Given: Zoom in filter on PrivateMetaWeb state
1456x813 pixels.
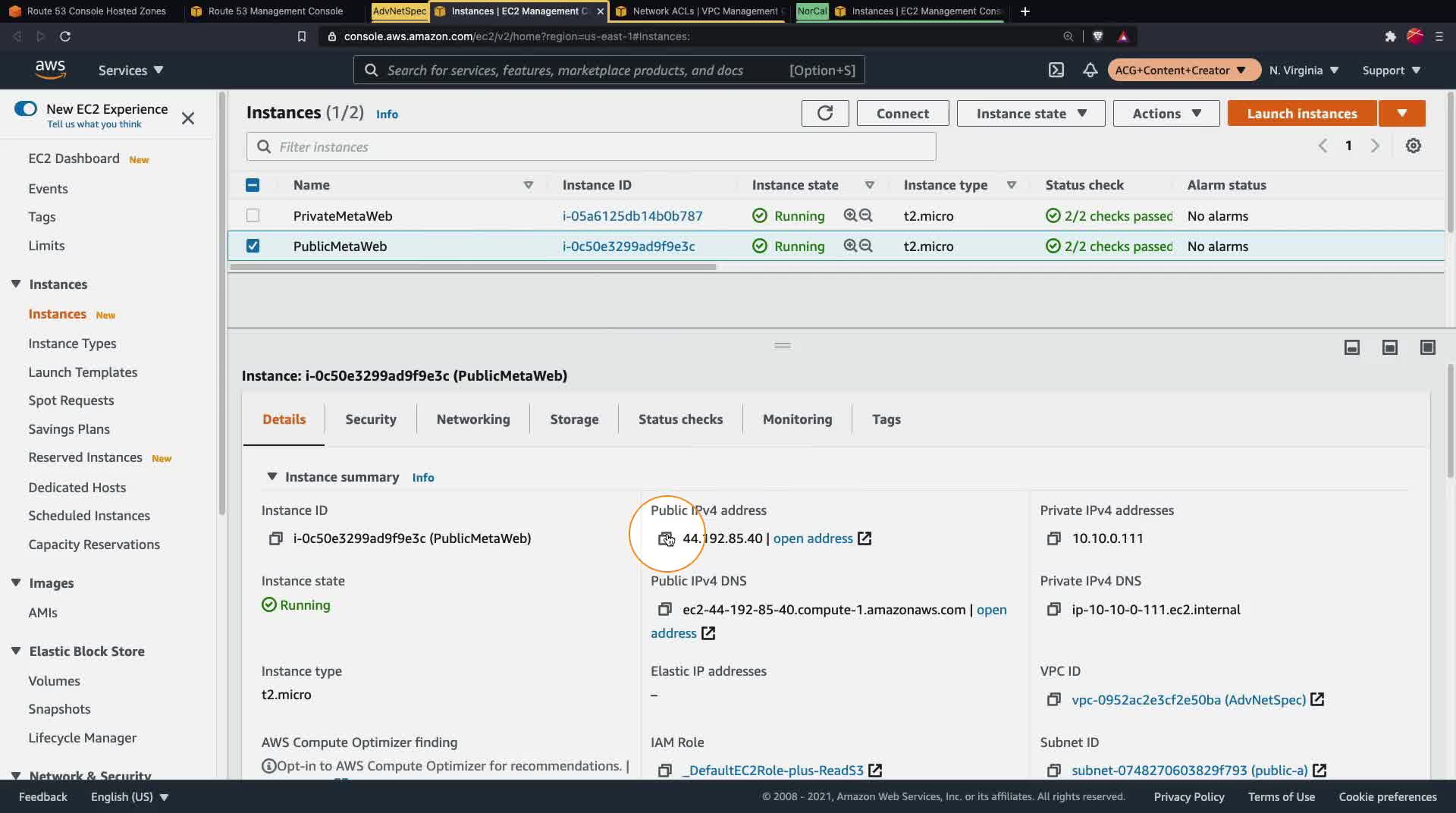Looking at the screenshot, I should 850,215.
